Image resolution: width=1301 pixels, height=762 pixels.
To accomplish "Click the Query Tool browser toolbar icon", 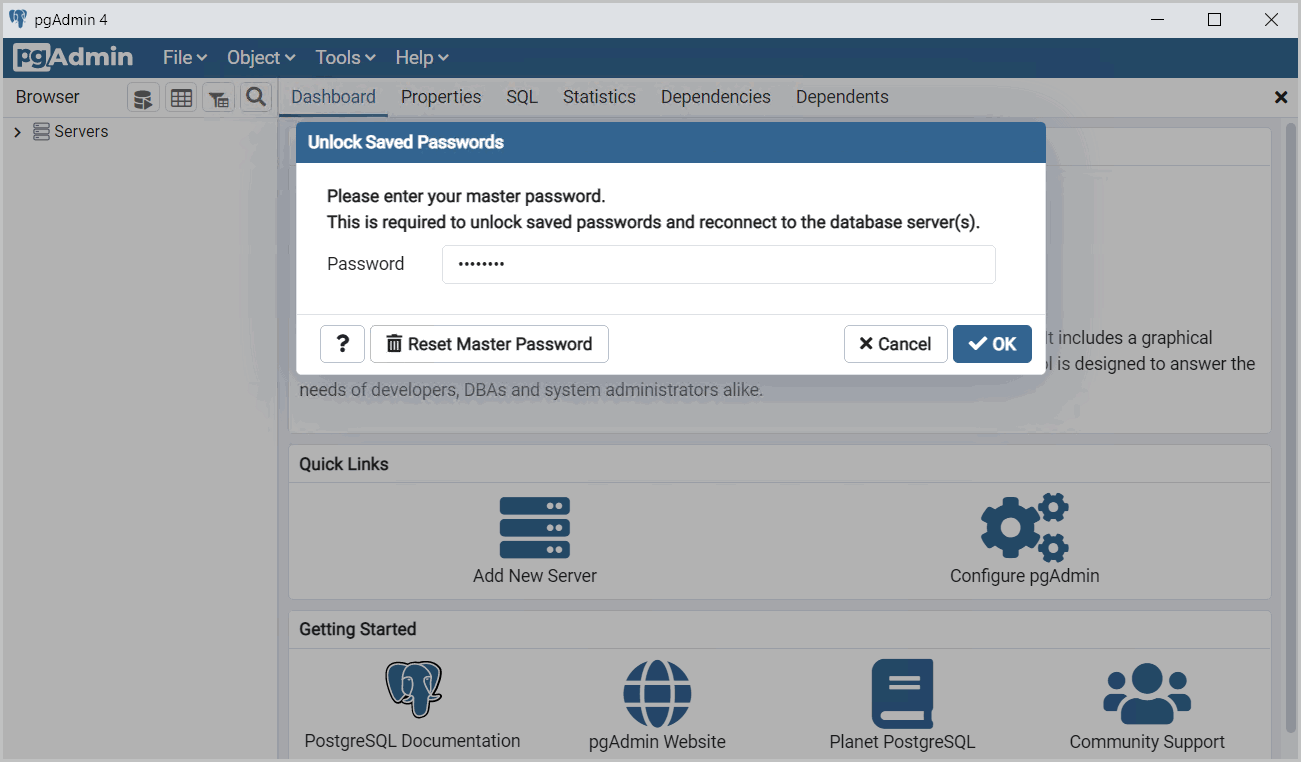I will click(x=144, y=98).
